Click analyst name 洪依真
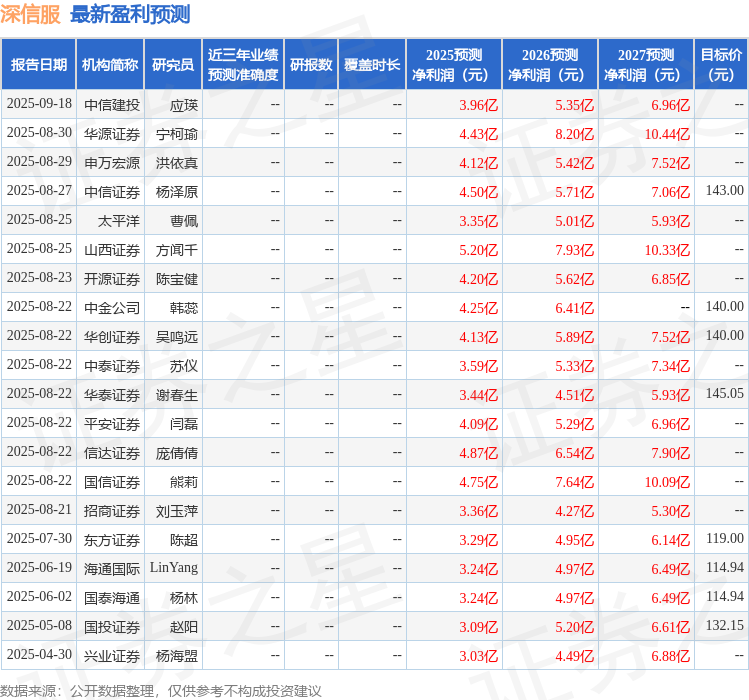The image size is (749, 700). (177, 163)
